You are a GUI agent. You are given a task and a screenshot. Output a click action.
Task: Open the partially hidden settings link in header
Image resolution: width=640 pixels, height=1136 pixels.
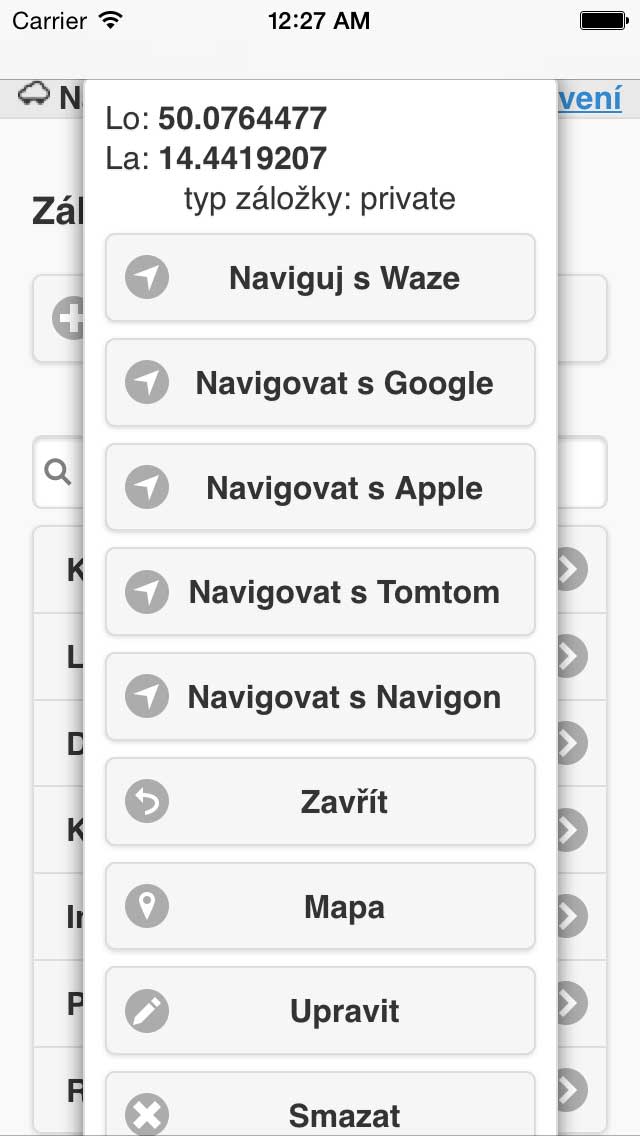(x=590, y=98)
